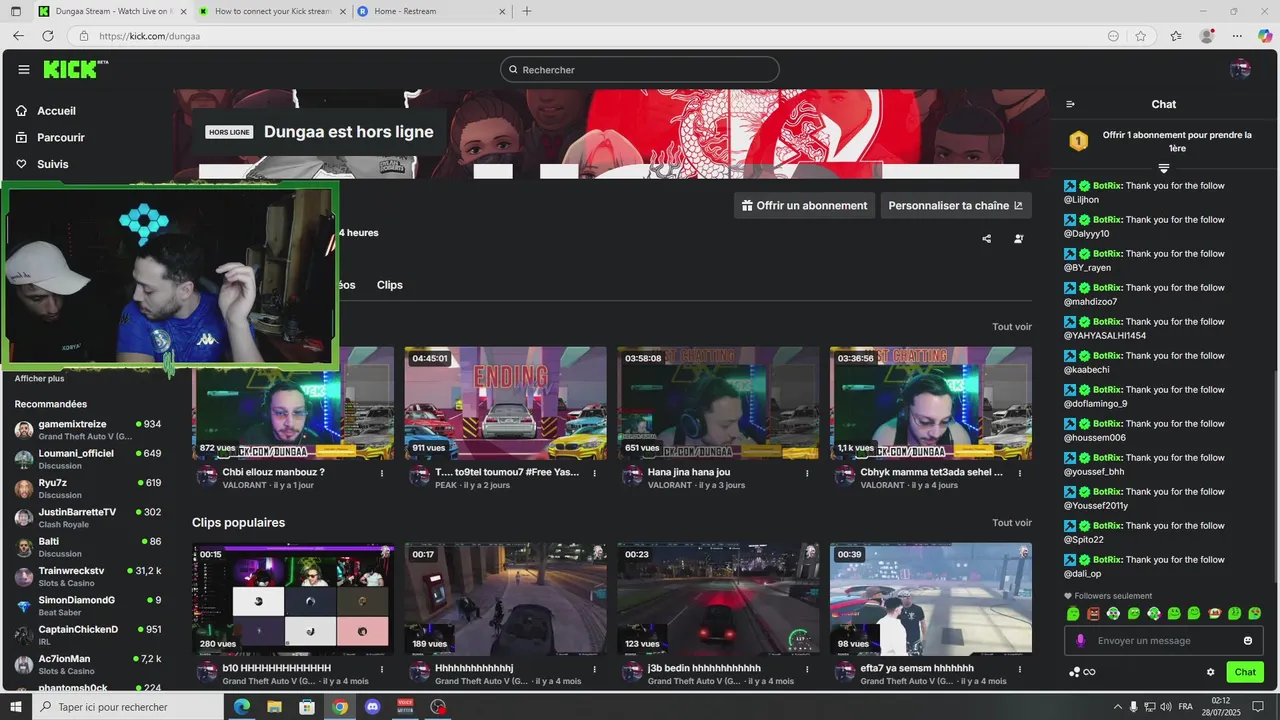This screenshot has height=720, width=1280.
Task: Open the hamburger menu beside the Kick logo
Action: pos(24,70)
